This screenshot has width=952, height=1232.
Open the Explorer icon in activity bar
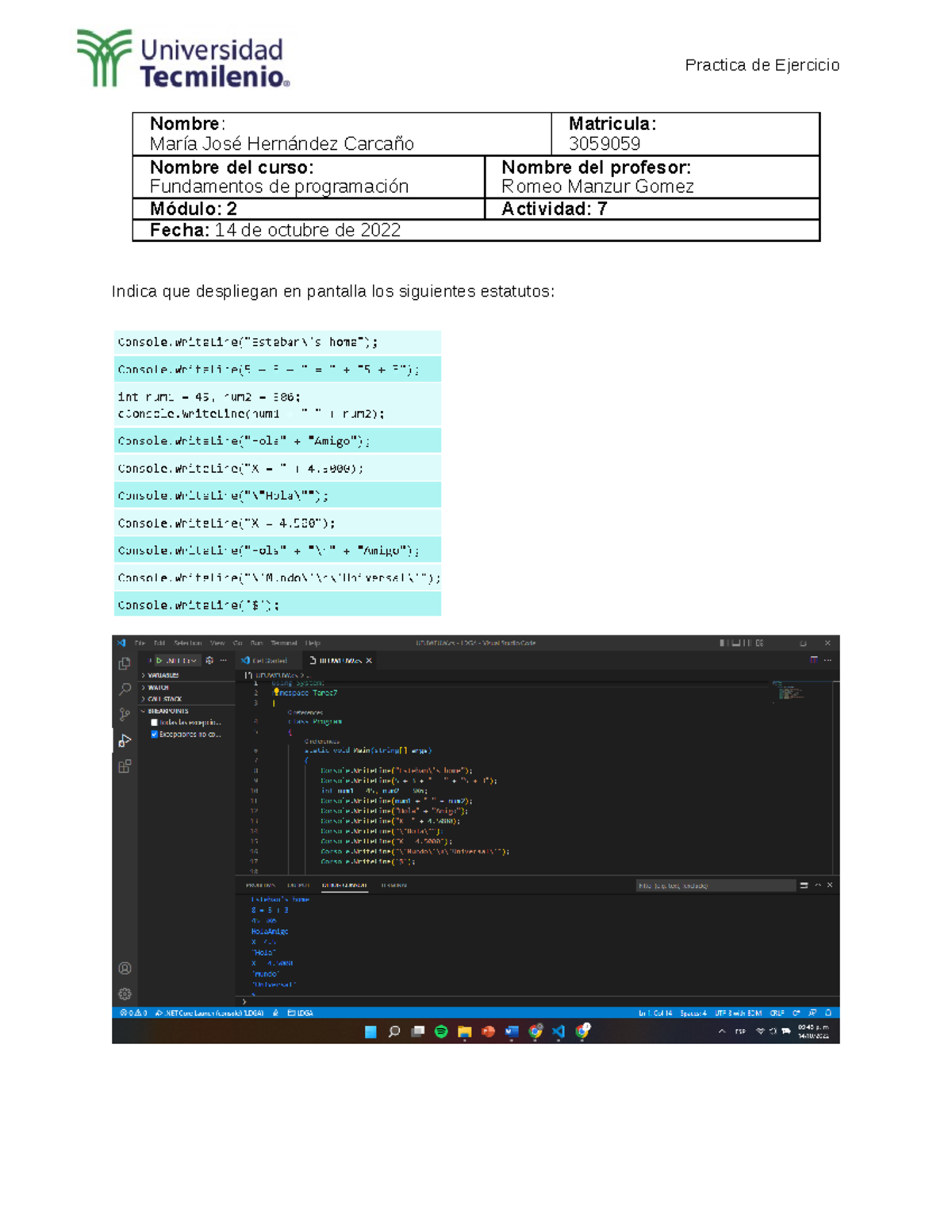(x=125, y=663)
